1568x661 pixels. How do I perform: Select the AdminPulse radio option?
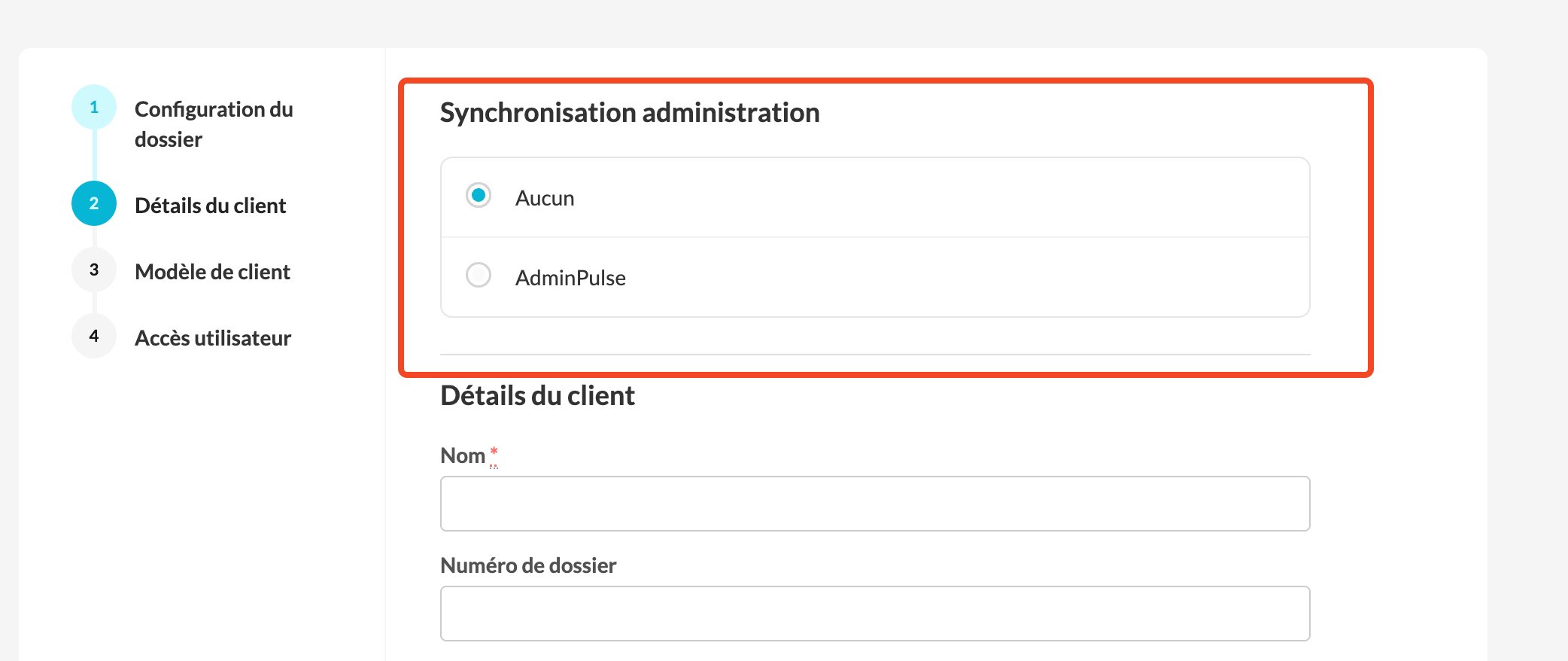[x=479, y=275]
